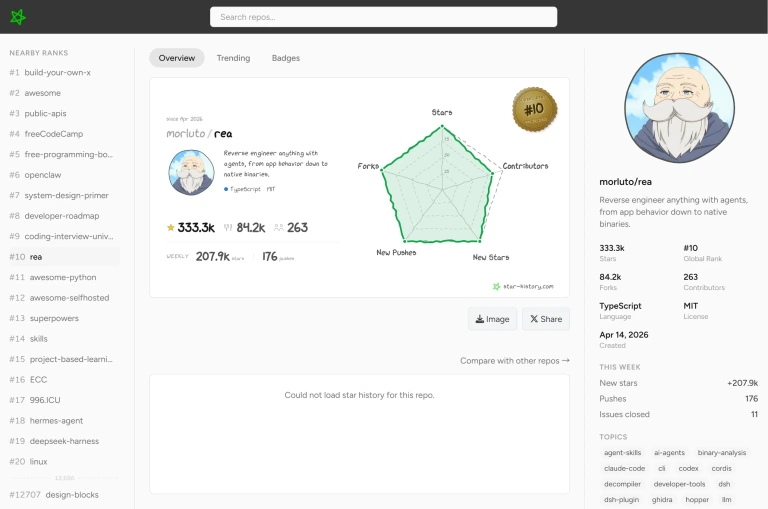The width and height of the screenshot is (768, 509).
Task: Open #8 developer-roadmap repo
Action: point(64,216)
